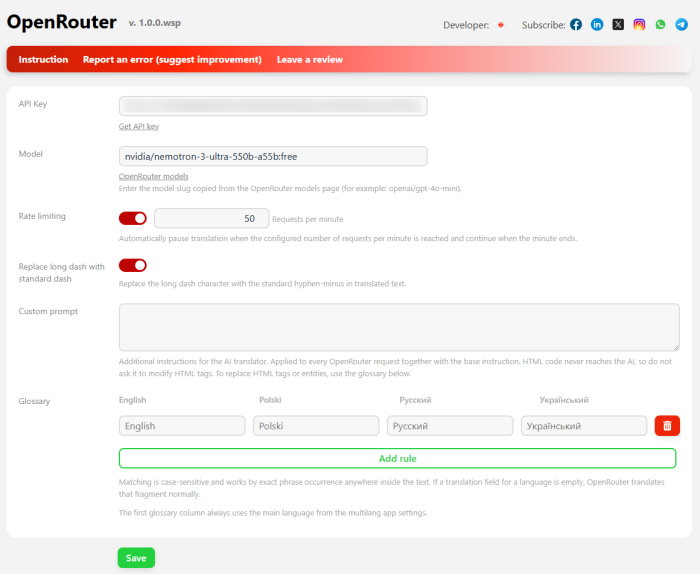Open the LinkedIn subscribe icon
Image resolution: width=700 pixels, height=574 pixels.
click(597, 25)
